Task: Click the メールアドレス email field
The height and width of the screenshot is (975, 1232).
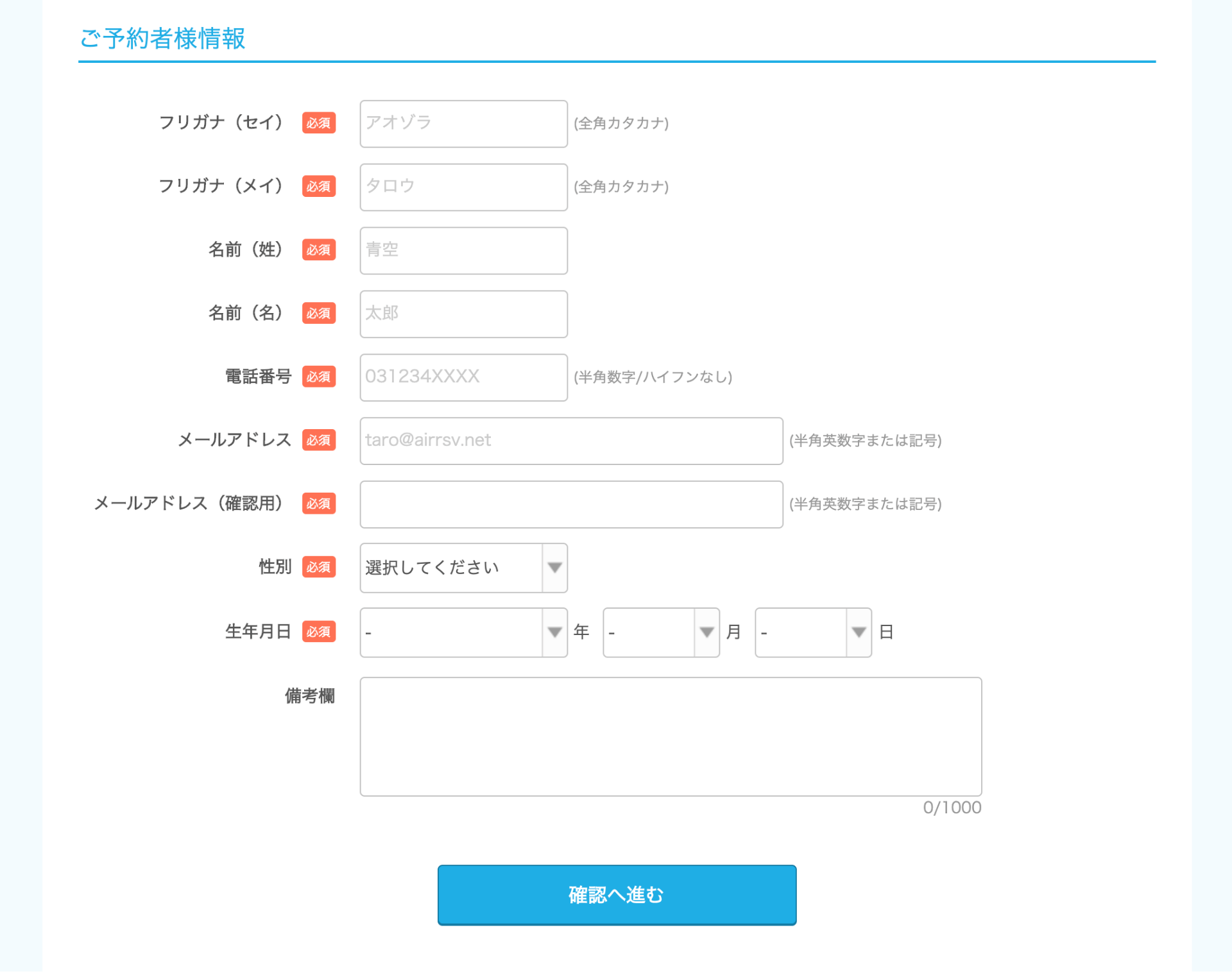Action: 571,441
